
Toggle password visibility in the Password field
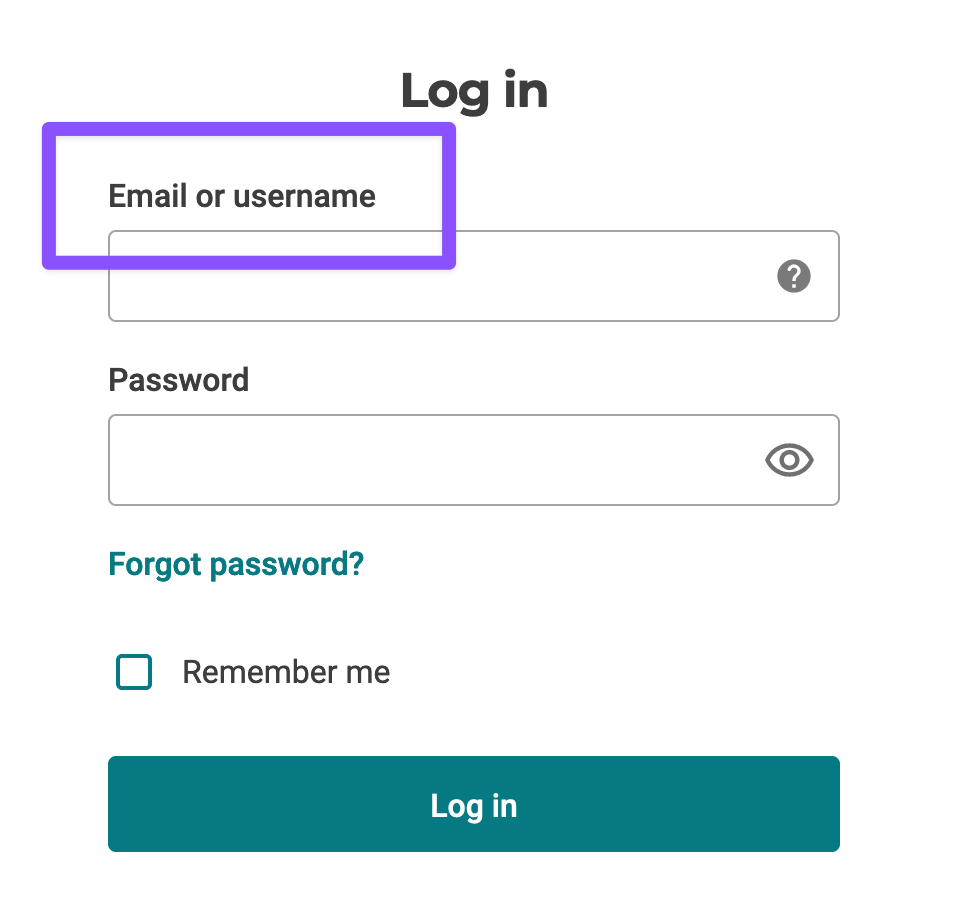click(789, 460)
